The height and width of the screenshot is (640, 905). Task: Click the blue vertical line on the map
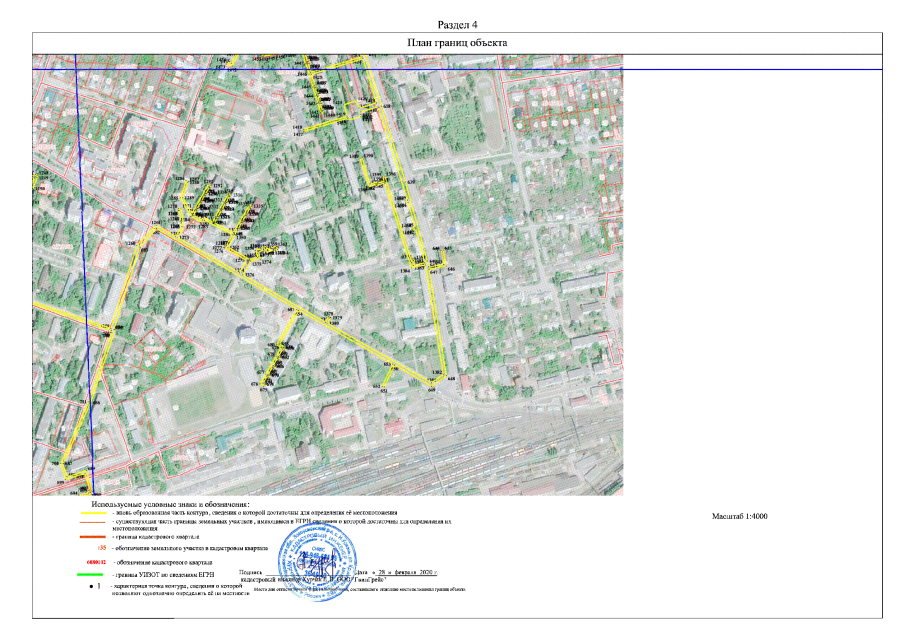click(x=81, y=250)
